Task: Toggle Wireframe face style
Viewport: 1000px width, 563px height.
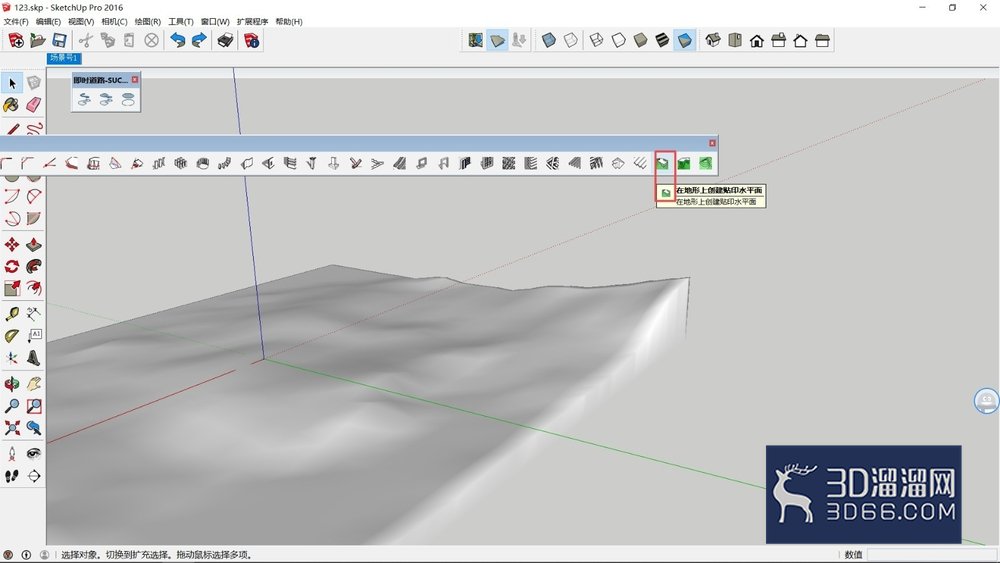Action: [596, 41]
